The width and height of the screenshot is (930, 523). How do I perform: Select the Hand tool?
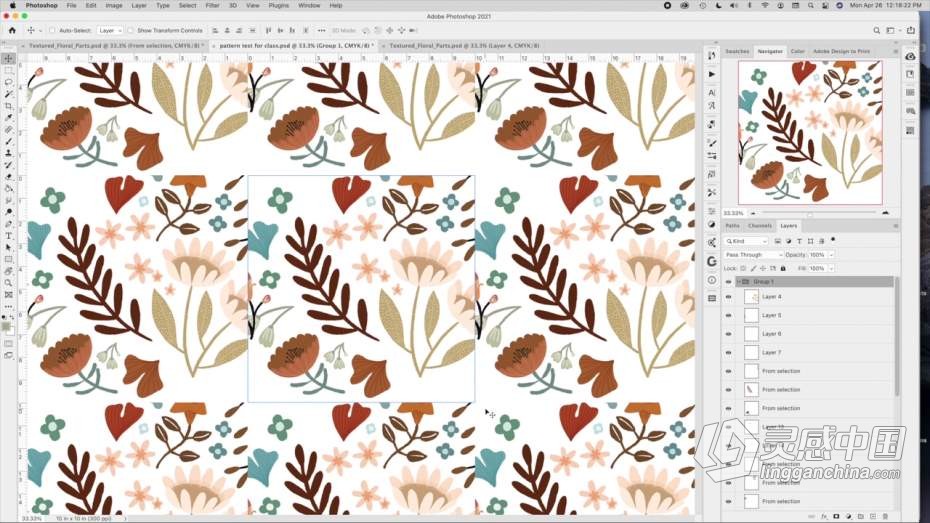[x=8, y=272]
